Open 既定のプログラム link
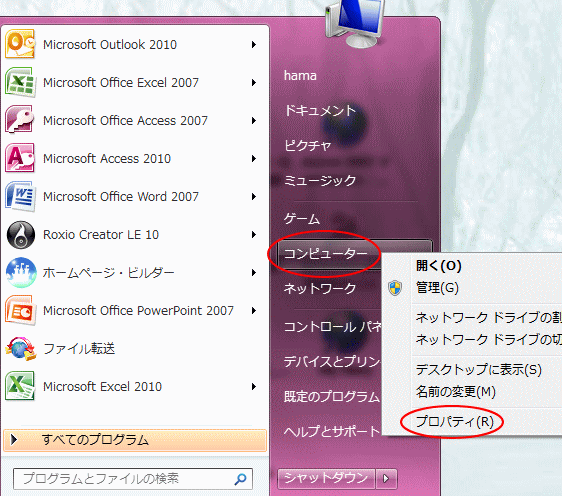This screenshot has width=562, height=496. (332, 396)
